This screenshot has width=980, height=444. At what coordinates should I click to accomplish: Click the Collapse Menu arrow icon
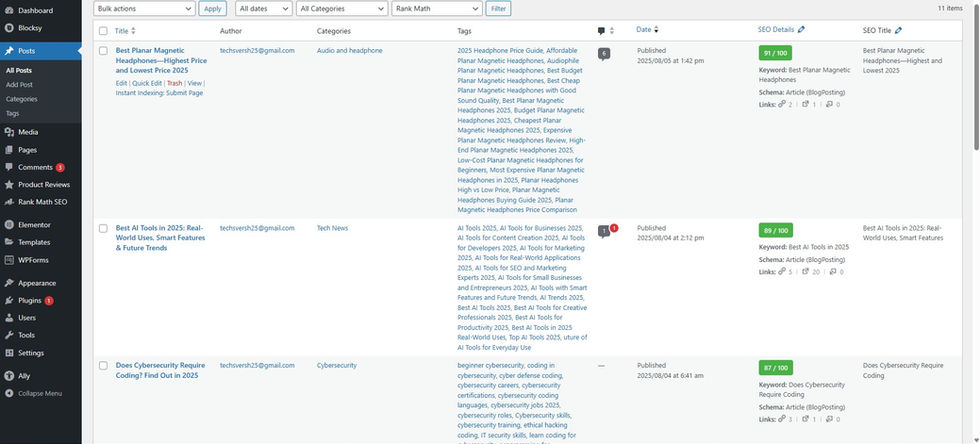(x=9, y=394)
